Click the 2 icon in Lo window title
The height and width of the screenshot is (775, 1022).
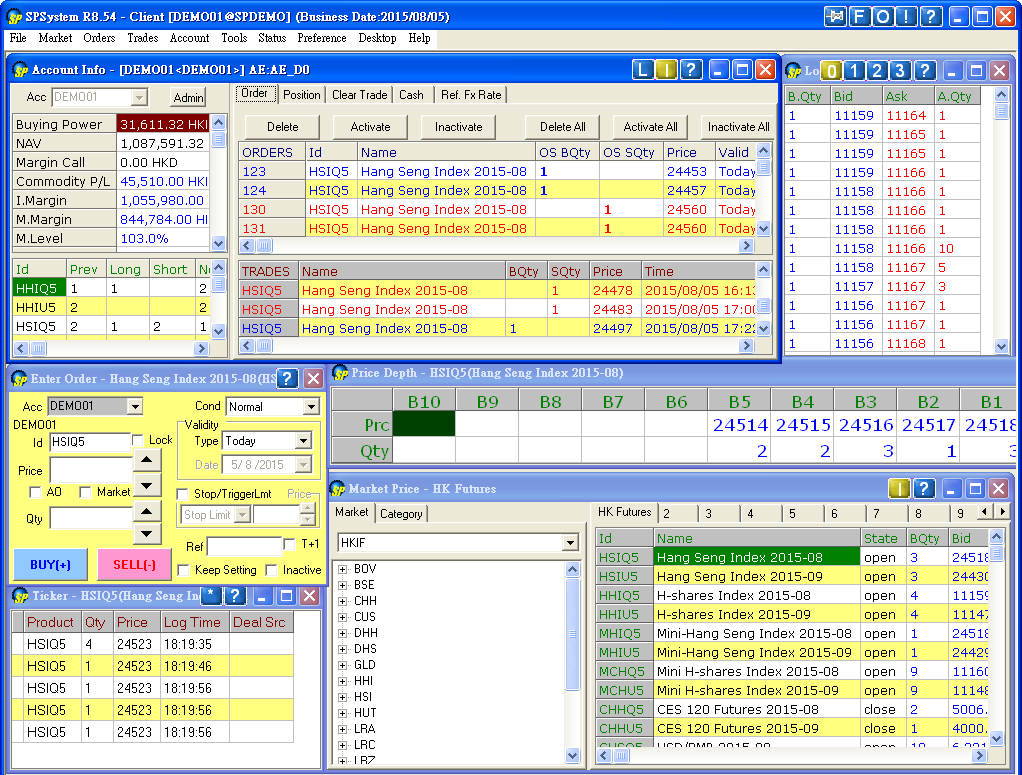[x=877, y=70]
